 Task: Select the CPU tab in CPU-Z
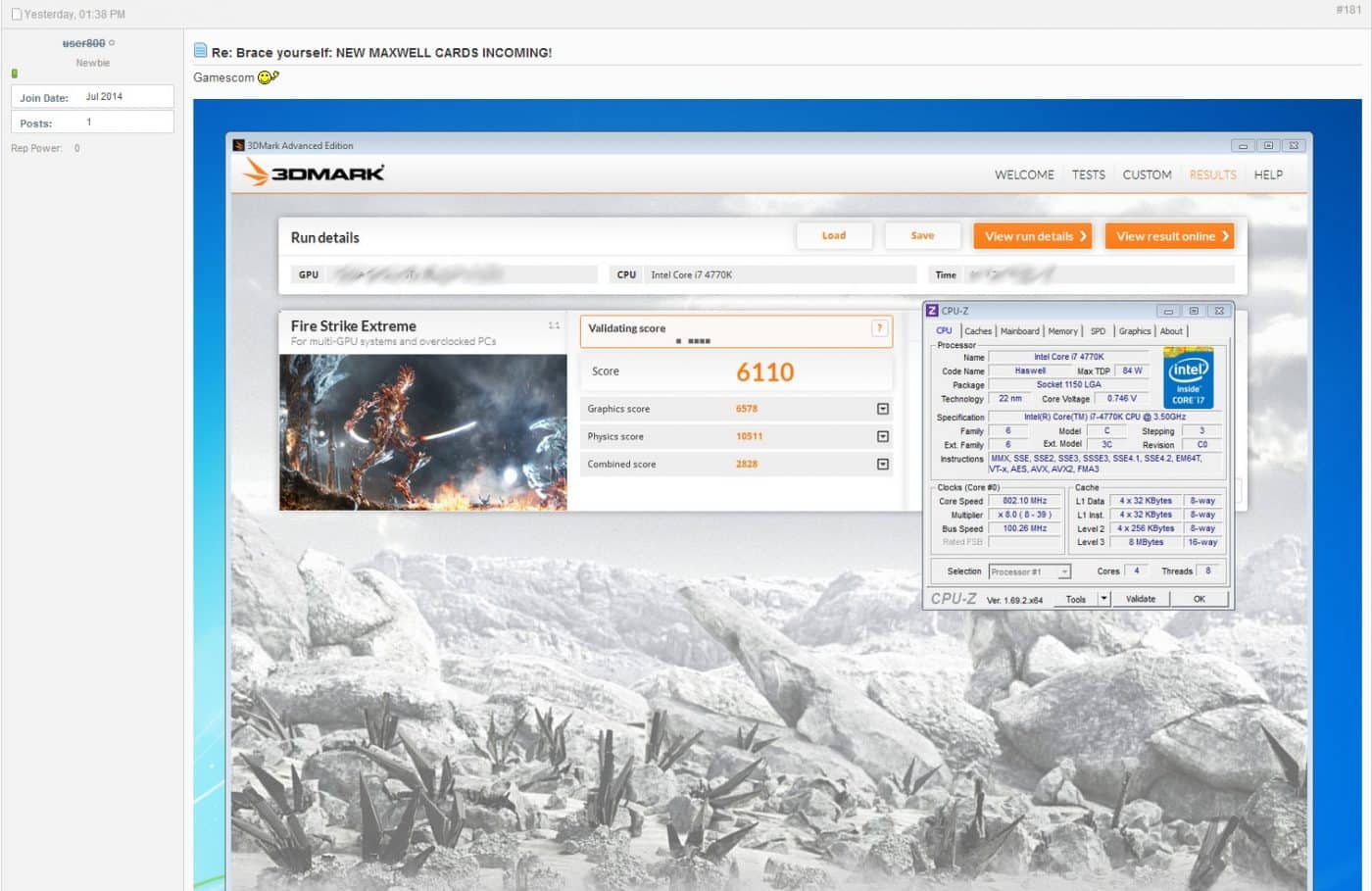click(x=944, y=331)
